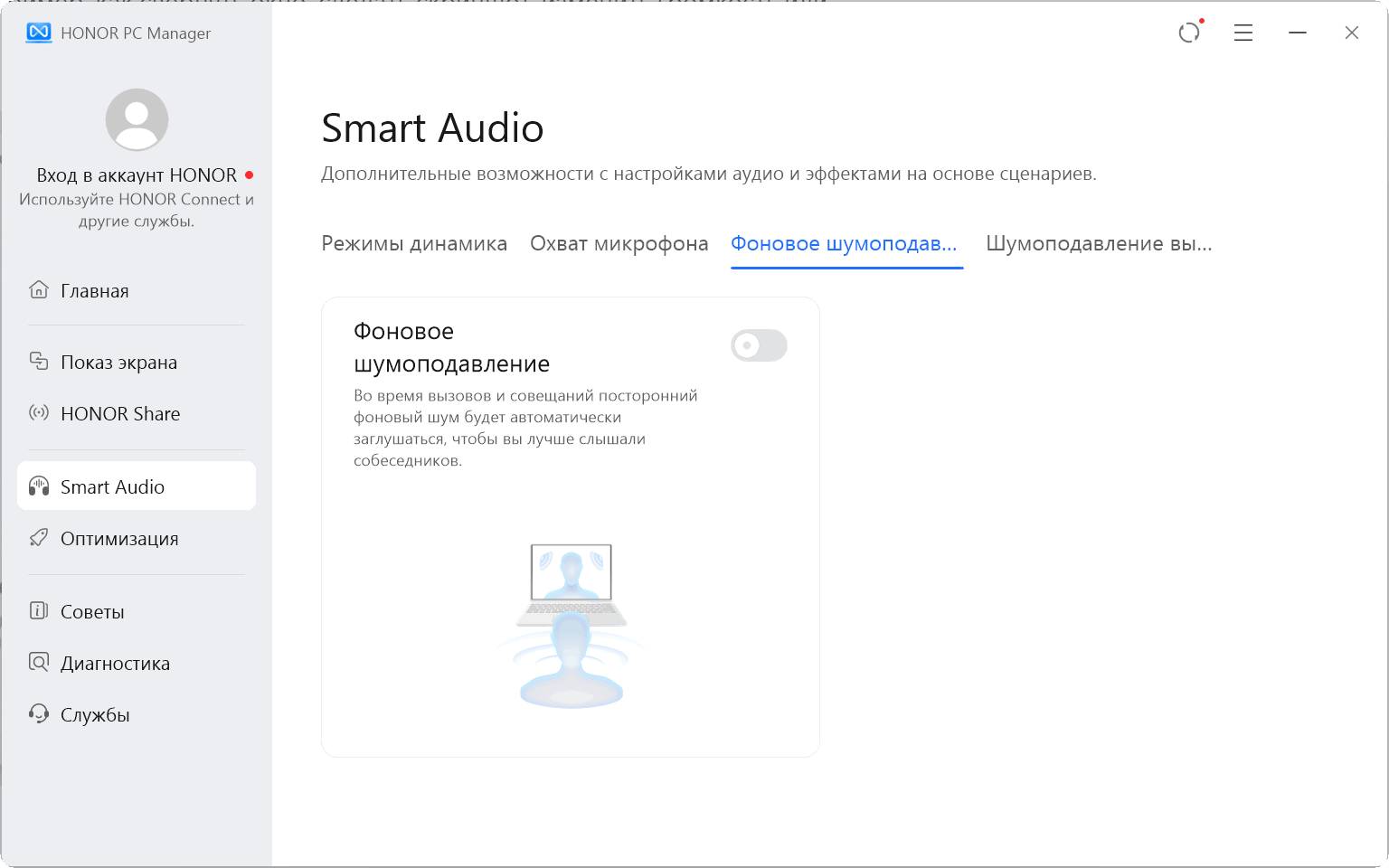
Task: Open Советы in the sidebar
Action: pos(137,611)
